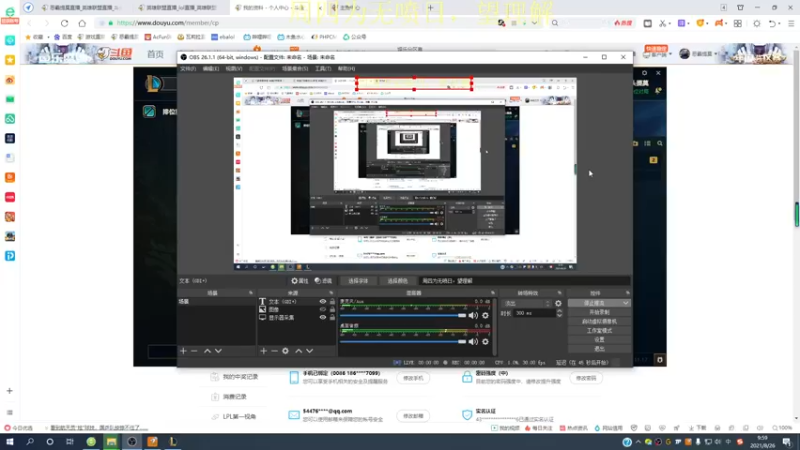Click the OBS icon in the taskbar
The width and height of the screenshot is (800, 450).
(132, 442)
